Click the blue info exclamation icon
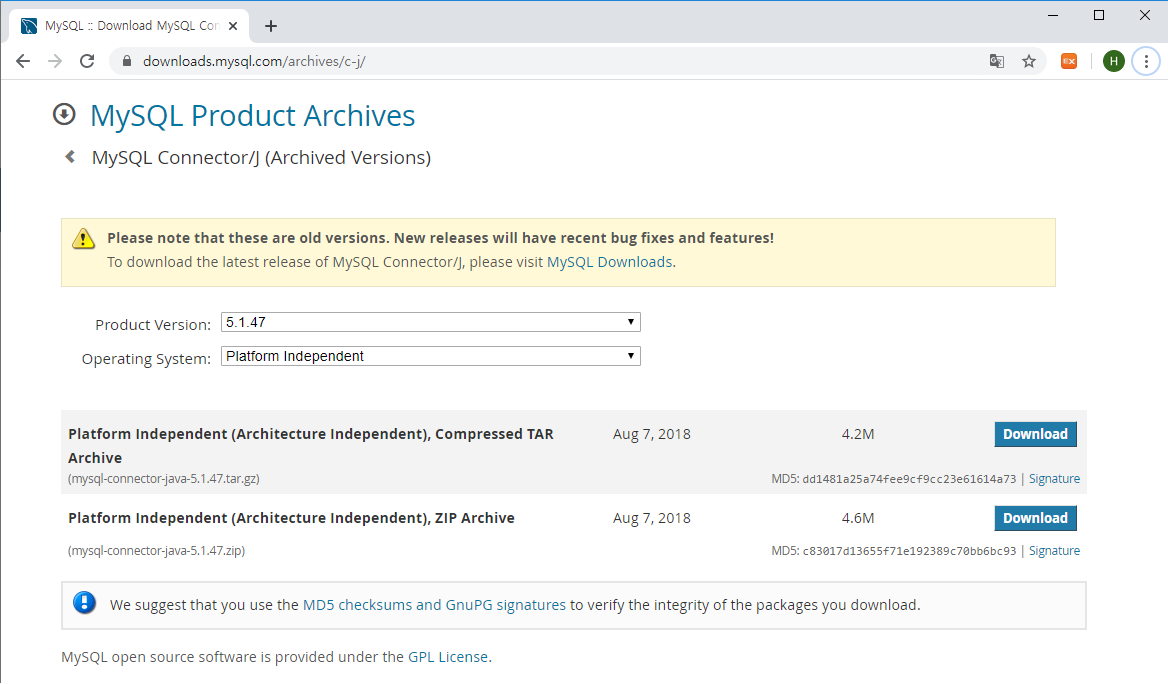This screenshot has width=1168, height=684. point(84,602)
